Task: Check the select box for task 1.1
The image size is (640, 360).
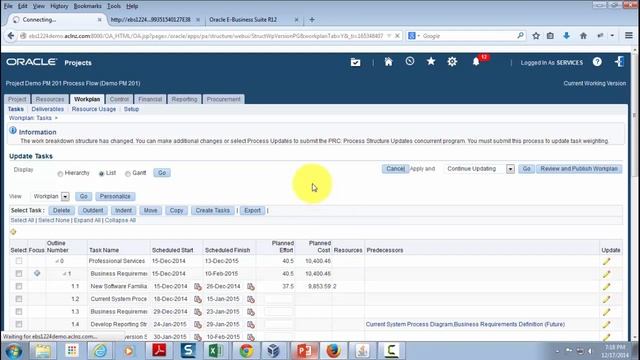Action: 19,286
